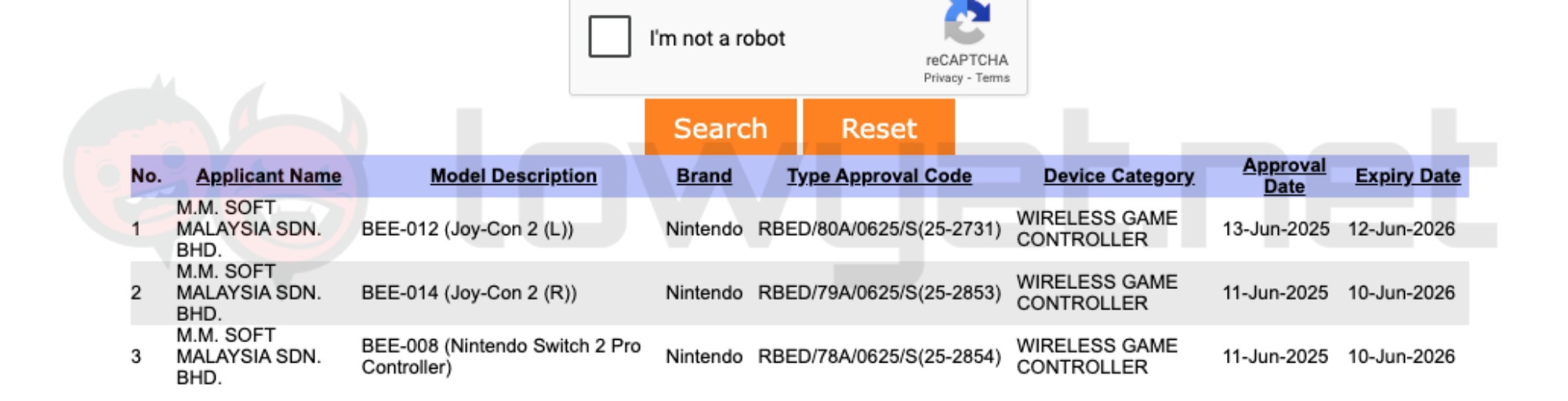The image size is (1568, 401).
Task: Select model text BEE-014 (Joy-Con 2 (R))
Action: point(469,292)
